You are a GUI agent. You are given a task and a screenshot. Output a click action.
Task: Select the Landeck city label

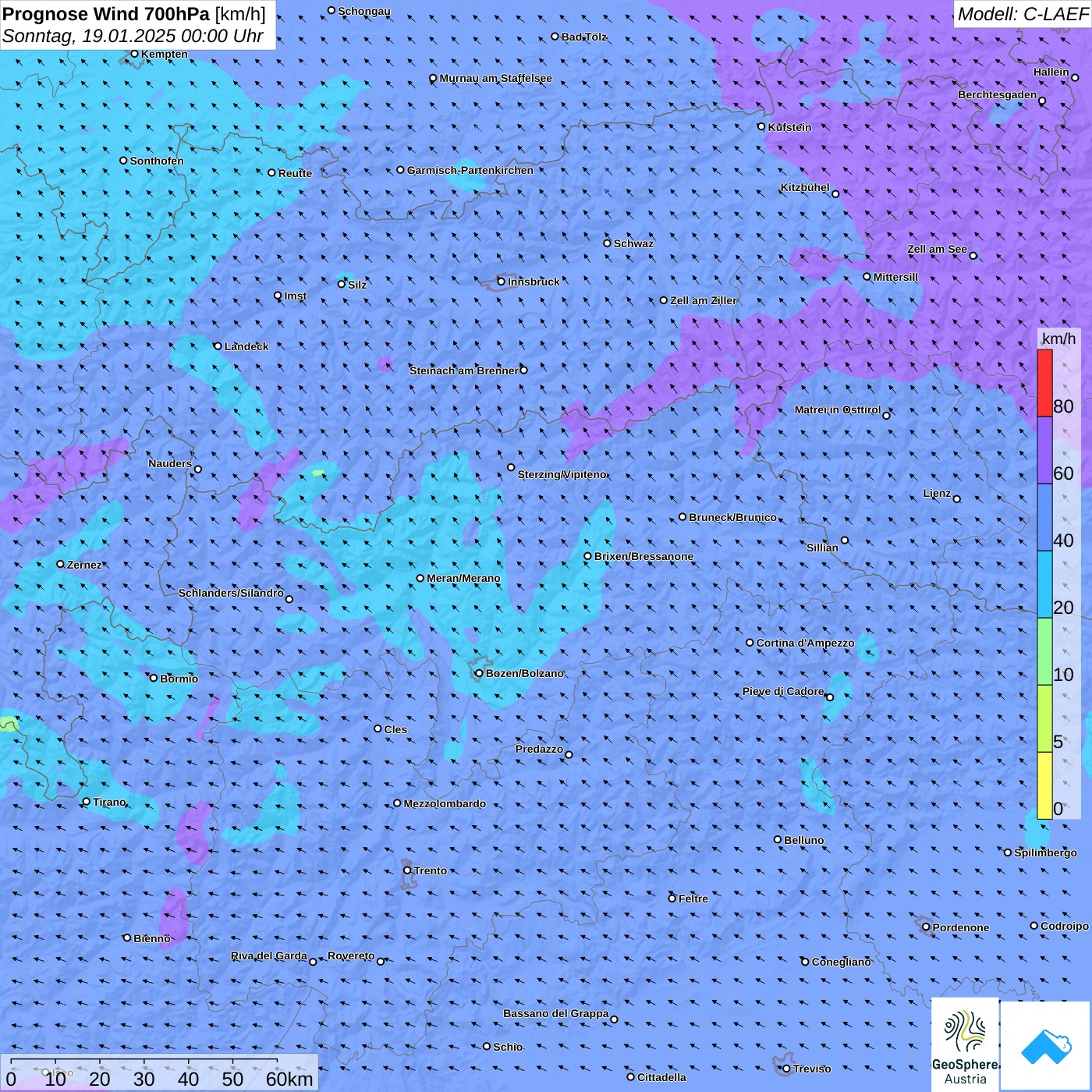(x=246, y=346)
